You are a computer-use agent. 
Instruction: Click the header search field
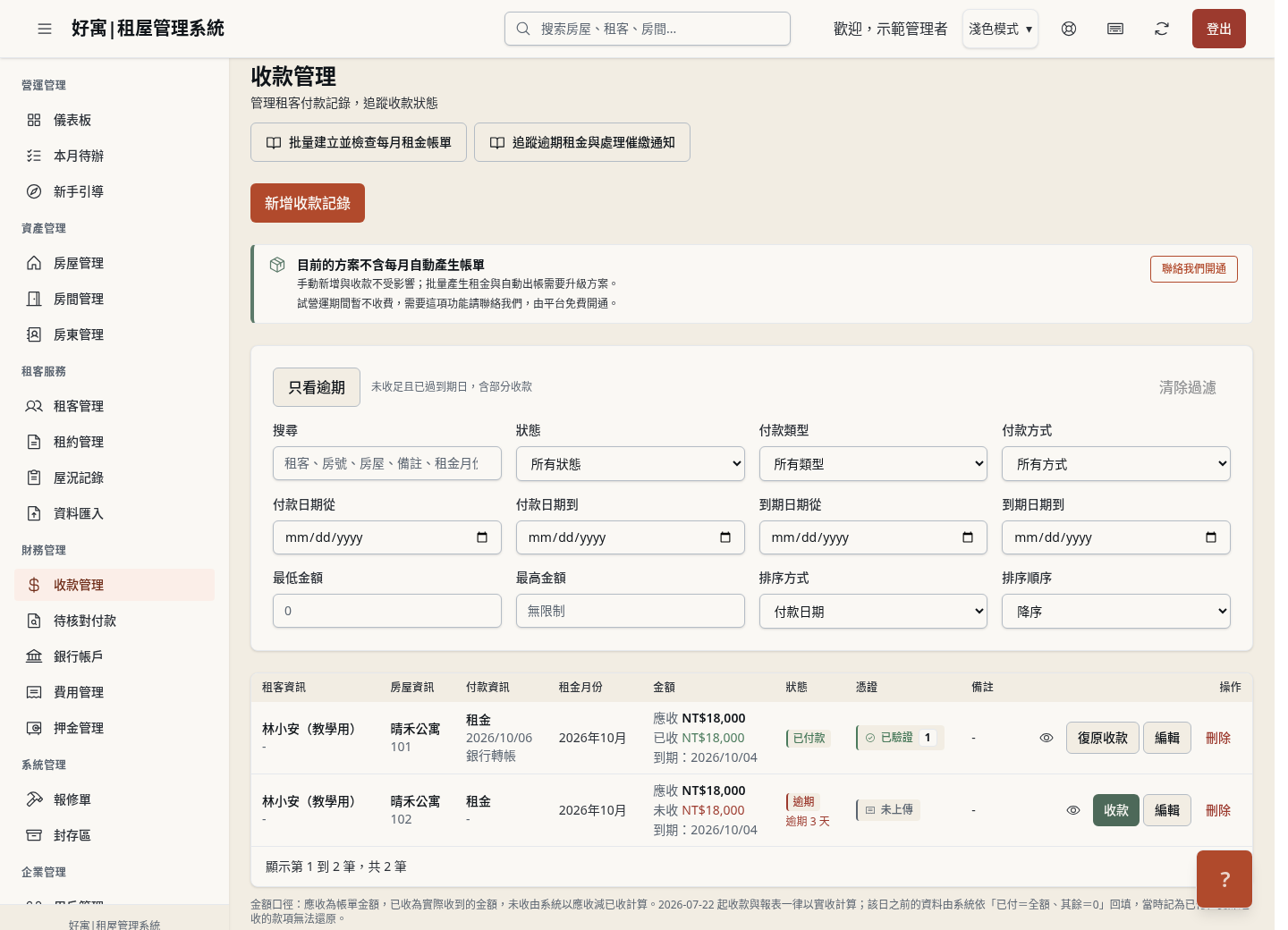pyautogui.click(x=648, y=29)
